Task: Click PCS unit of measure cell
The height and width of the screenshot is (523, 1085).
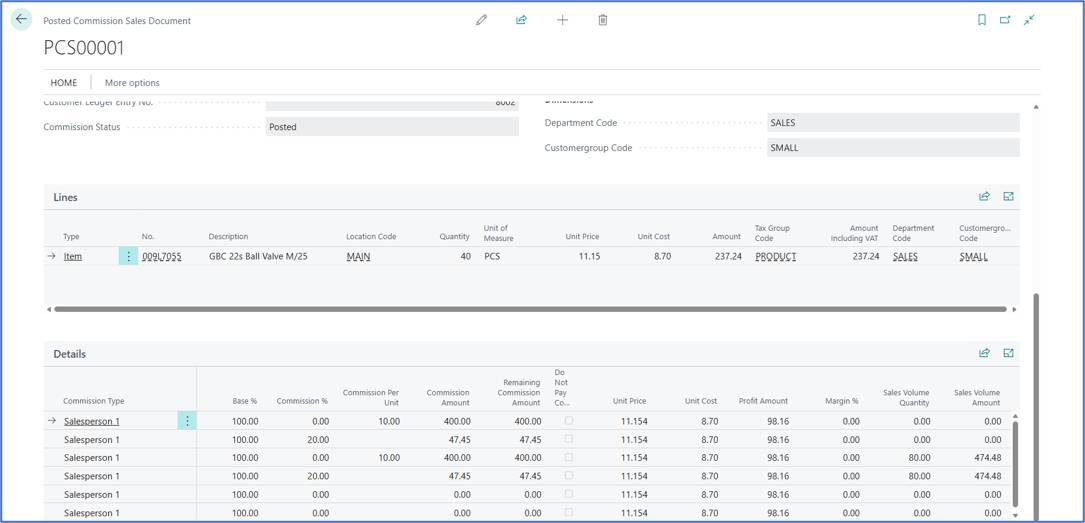Action: coord(493,256)
